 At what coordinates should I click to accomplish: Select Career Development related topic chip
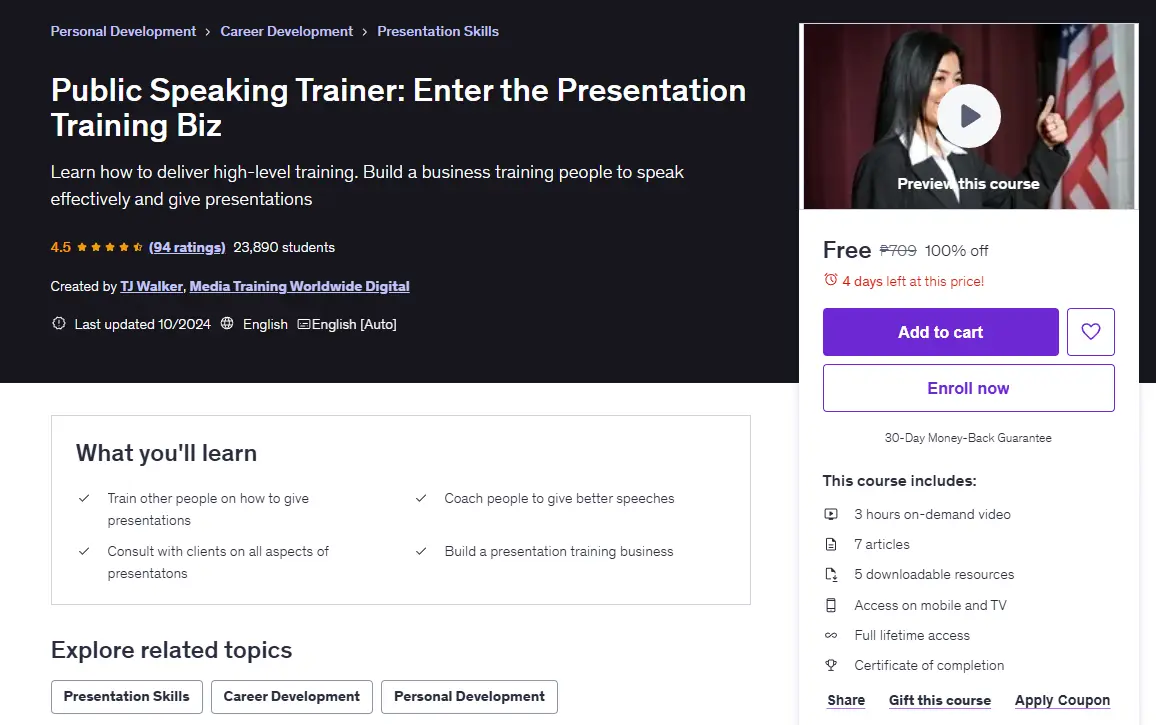pyautogui.click(x=291, y=697)
